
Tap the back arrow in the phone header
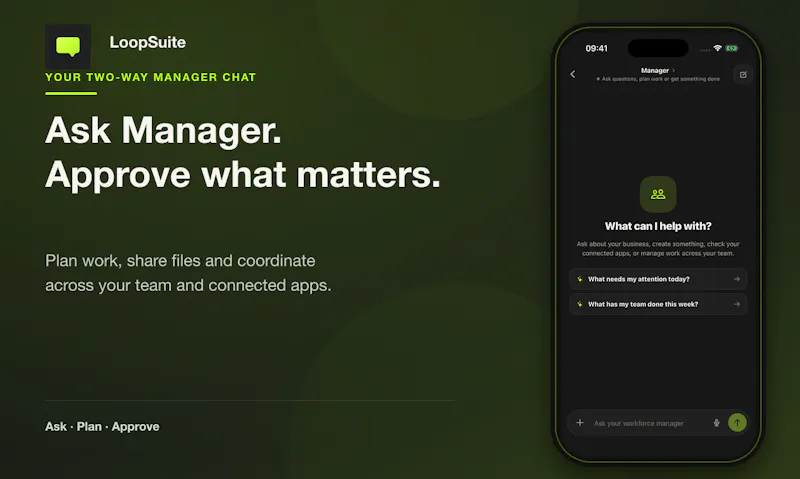click(x=573, y=74)
